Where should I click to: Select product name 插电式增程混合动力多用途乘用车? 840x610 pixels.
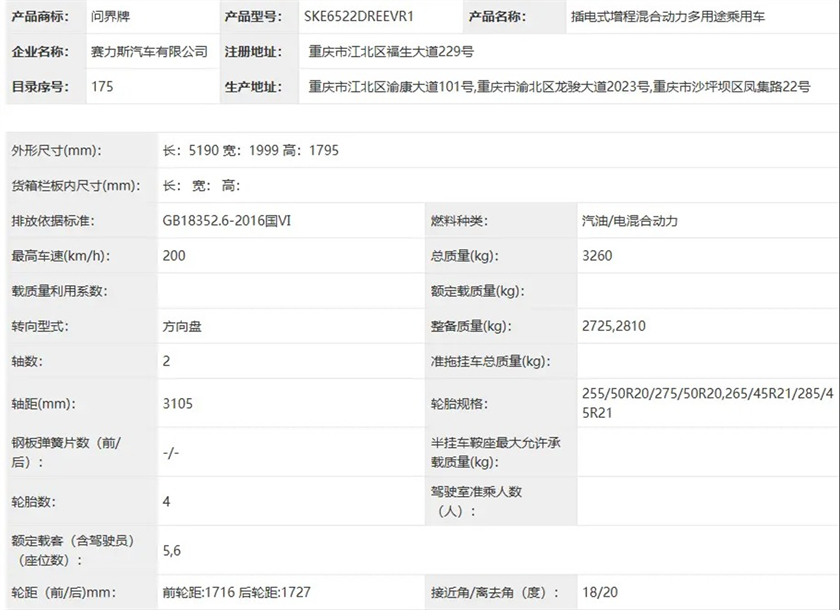668,16
